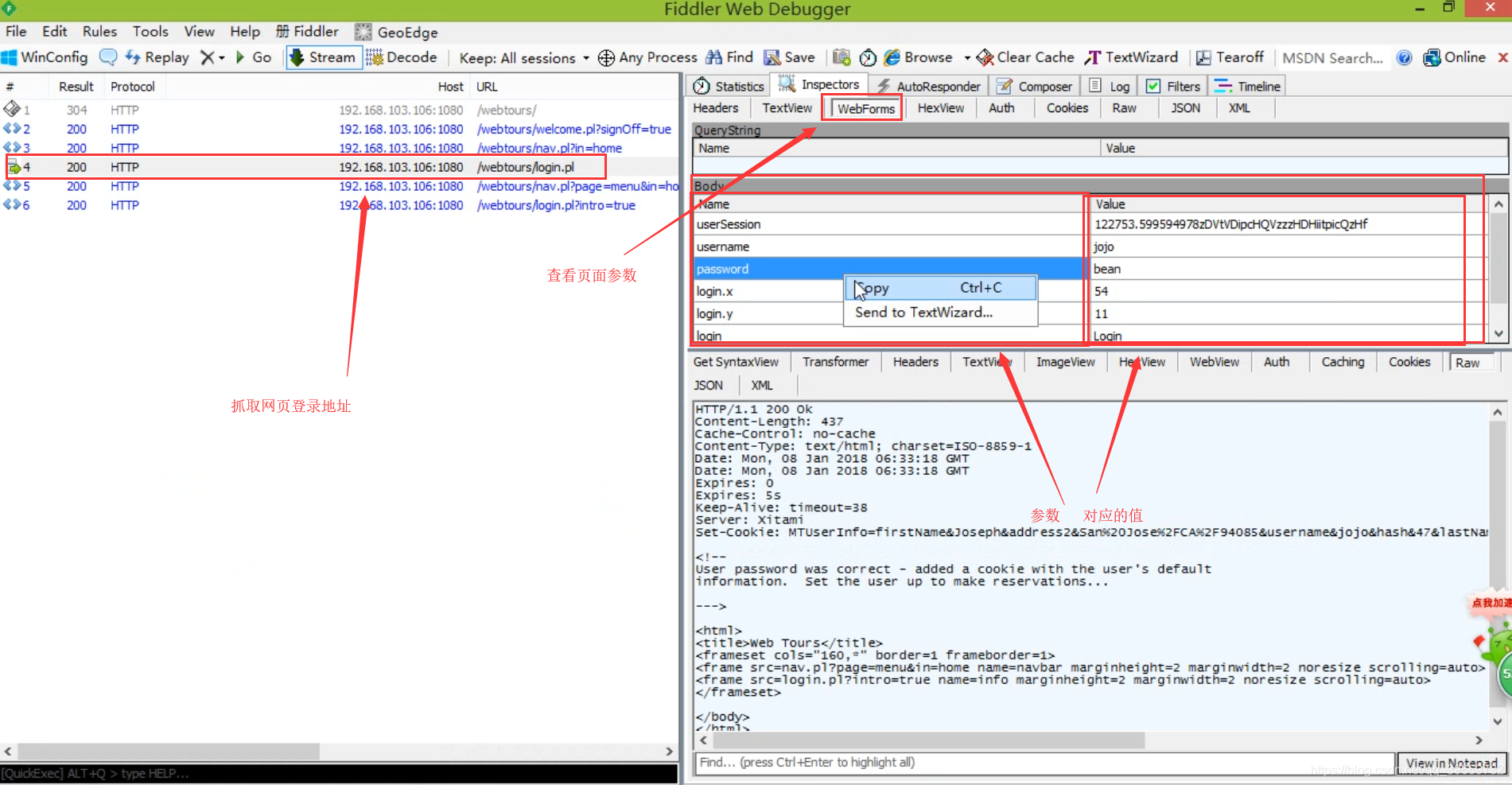Click the camera screenshot icon
This screenshot has width=1512, height=785.
(842, 57)
